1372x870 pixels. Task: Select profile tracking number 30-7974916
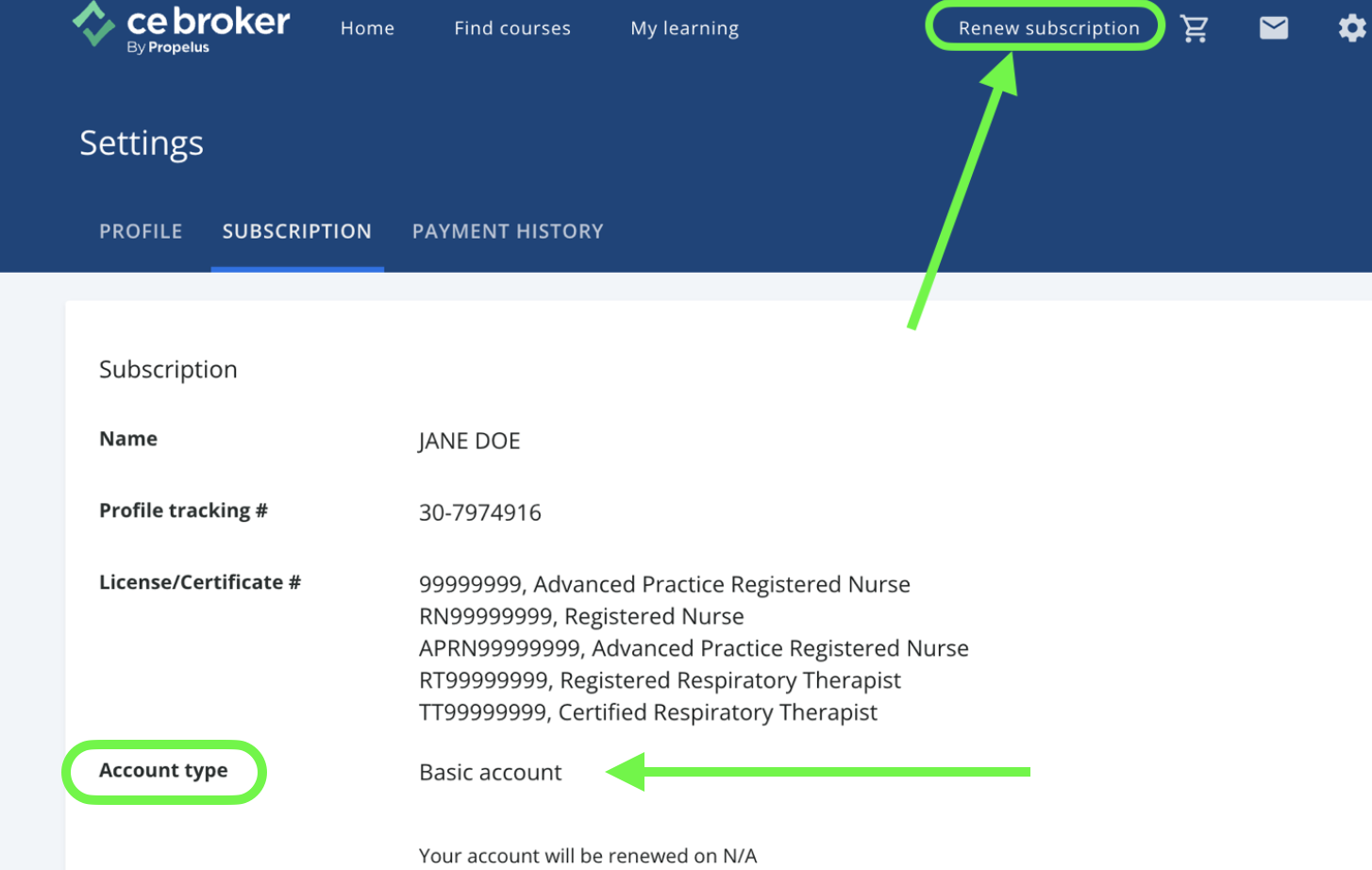pos(479,512)
